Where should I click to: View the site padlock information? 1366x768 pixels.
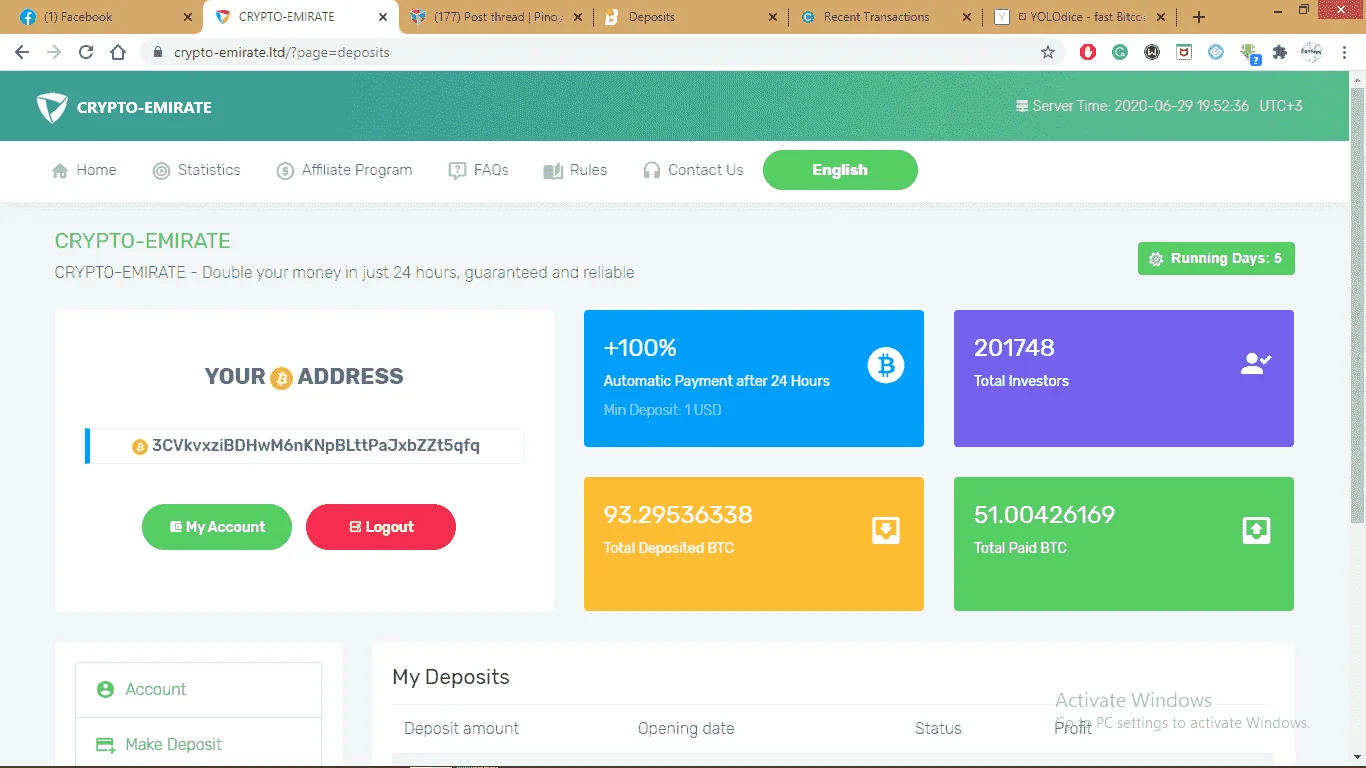pyautogui.click(x=158, y=52)
